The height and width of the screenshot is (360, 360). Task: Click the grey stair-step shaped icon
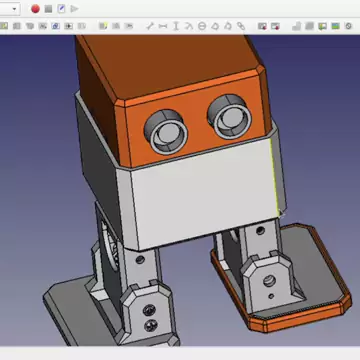click(297, 26)
